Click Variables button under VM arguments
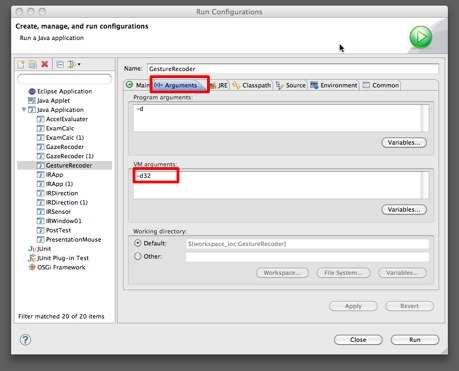This screenshot has width=459, height=371. click(404, 210)
